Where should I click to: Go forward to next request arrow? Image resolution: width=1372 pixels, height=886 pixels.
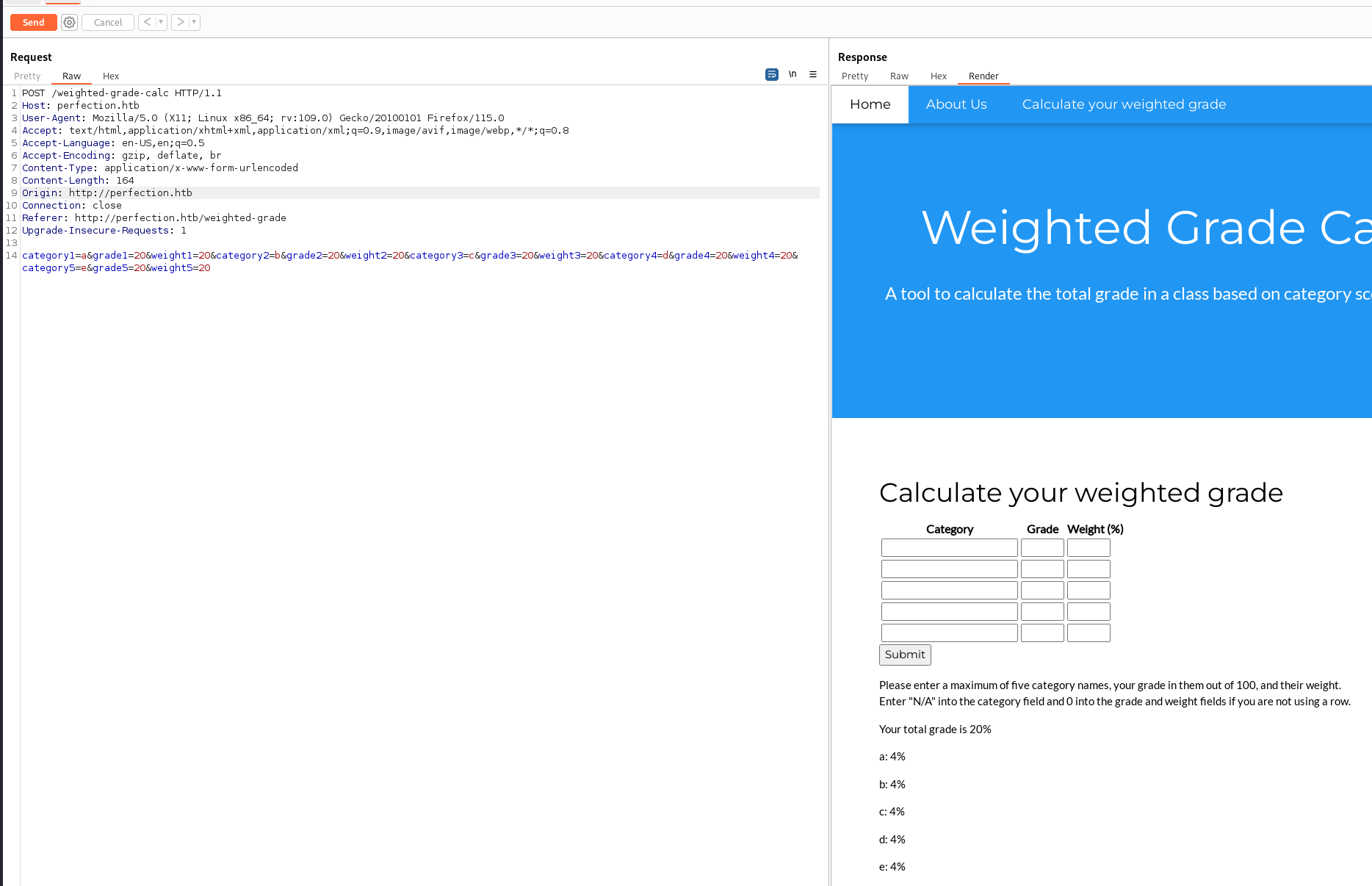pos(181,22)
